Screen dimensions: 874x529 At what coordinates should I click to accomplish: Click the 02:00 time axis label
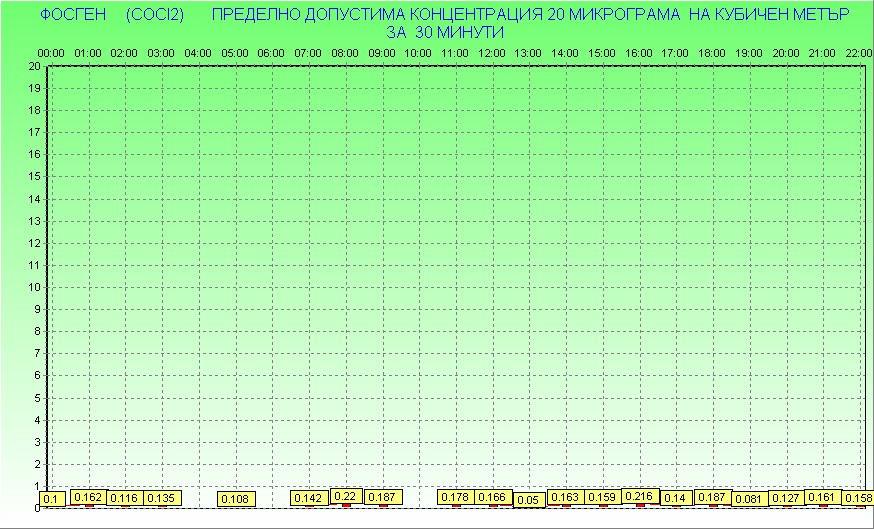coord(124,54)
